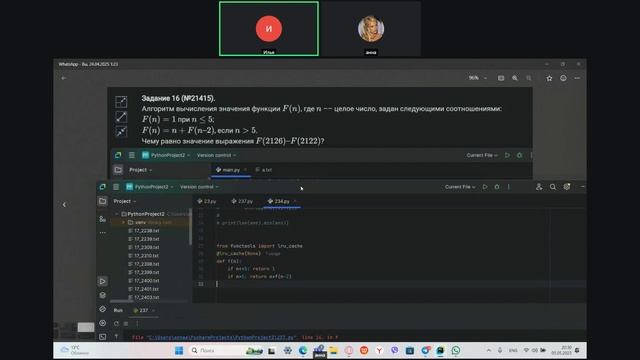Open the viewer zoom percentage dropdown
640x360 pixels.
point(477,78)
